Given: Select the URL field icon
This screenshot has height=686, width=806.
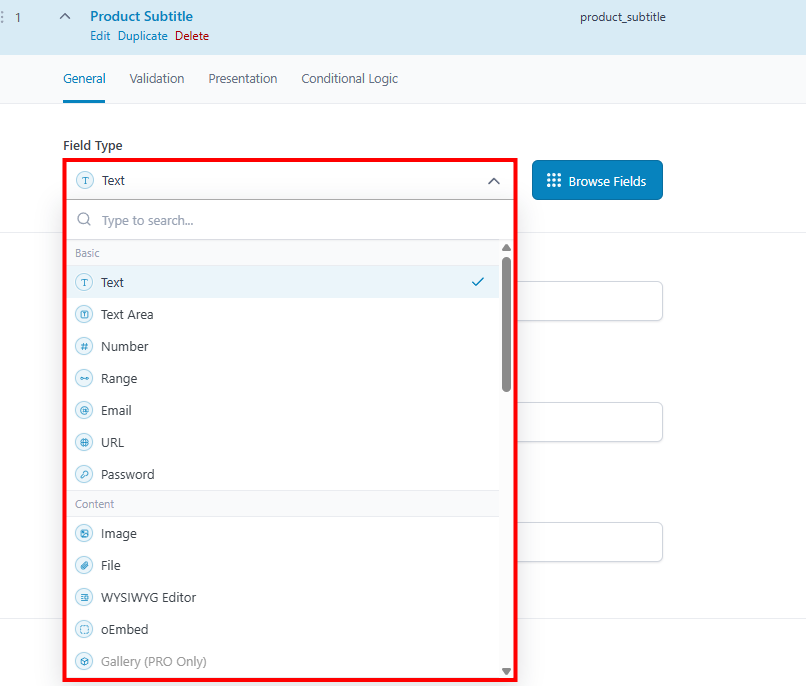Looking at the screenshot, I should pos(84,442).
